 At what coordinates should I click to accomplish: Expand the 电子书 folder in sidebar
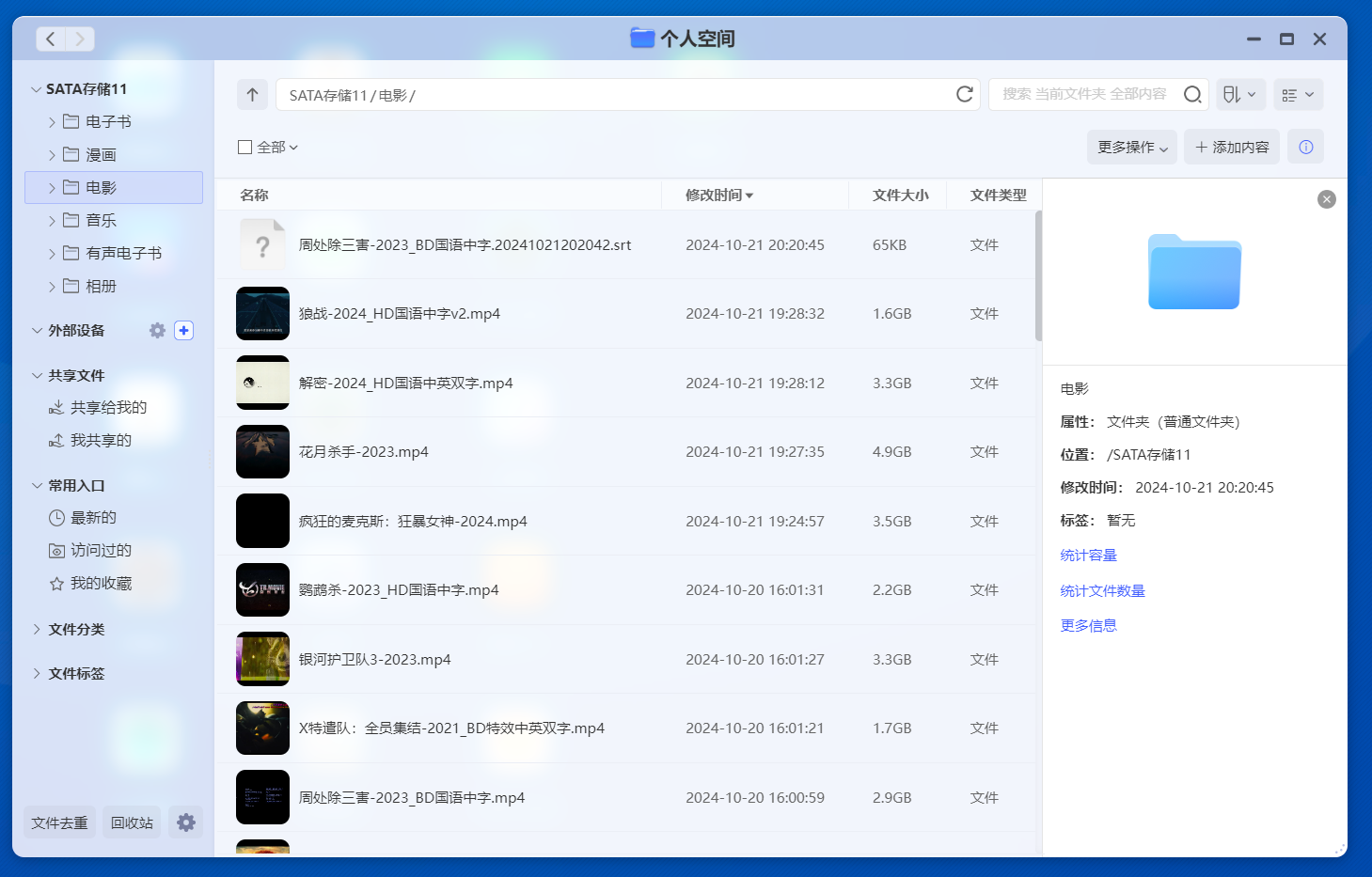point(53,121)
